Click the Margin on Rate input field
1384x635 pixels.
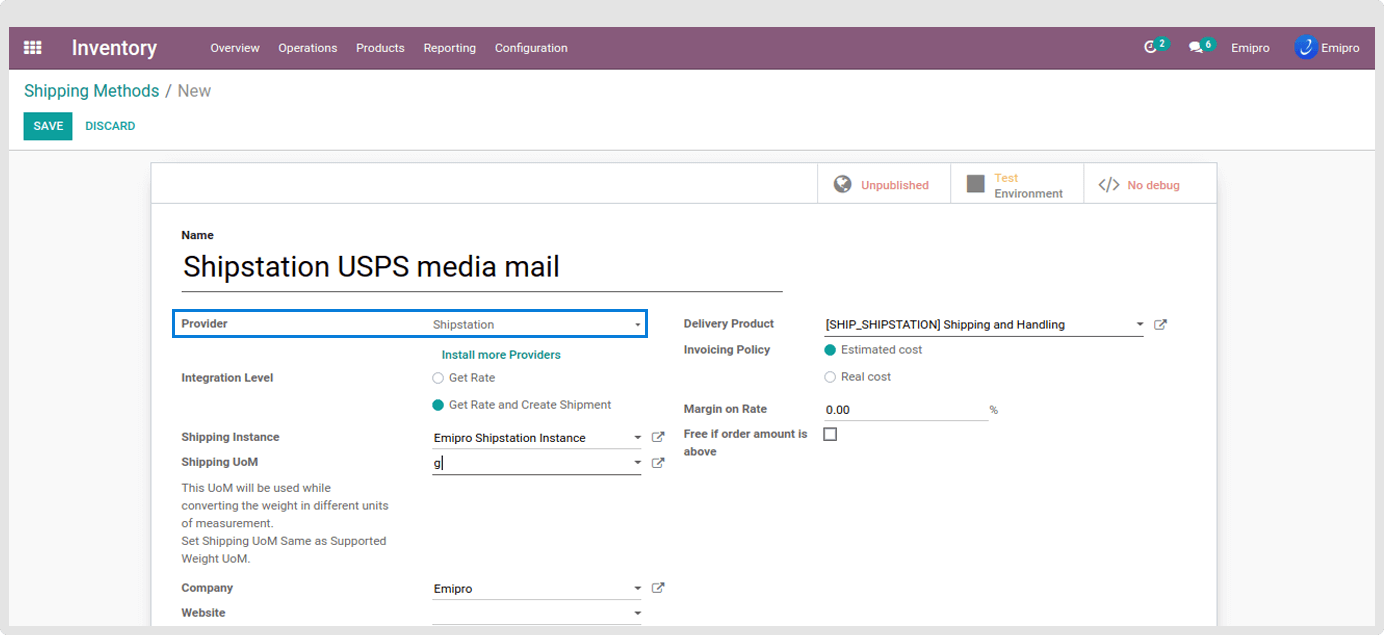(905, 410)
